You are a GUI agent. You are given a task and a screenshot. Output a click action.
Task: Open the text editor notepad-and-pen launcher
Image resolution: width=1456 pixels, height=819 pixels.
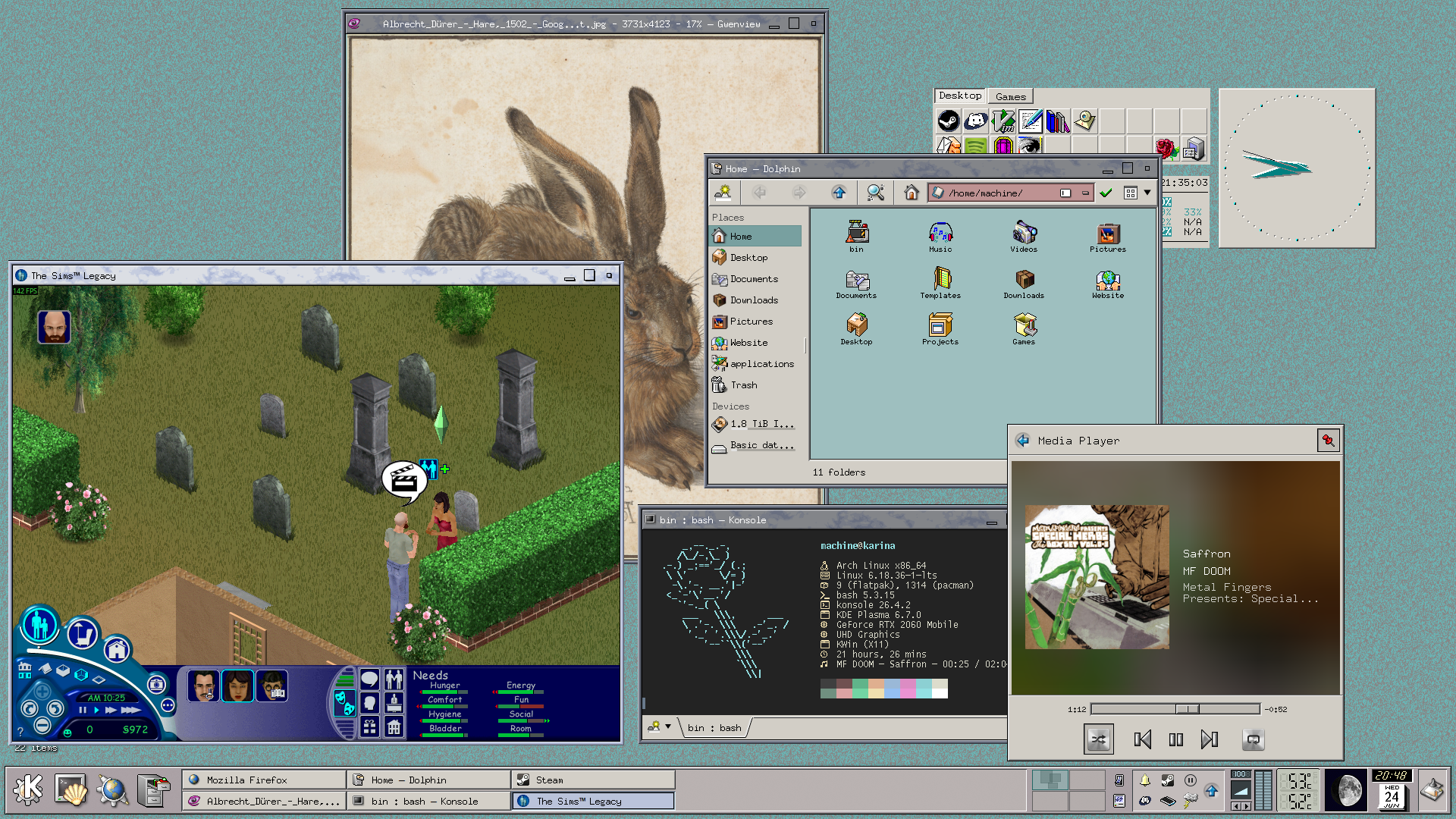1030,121
